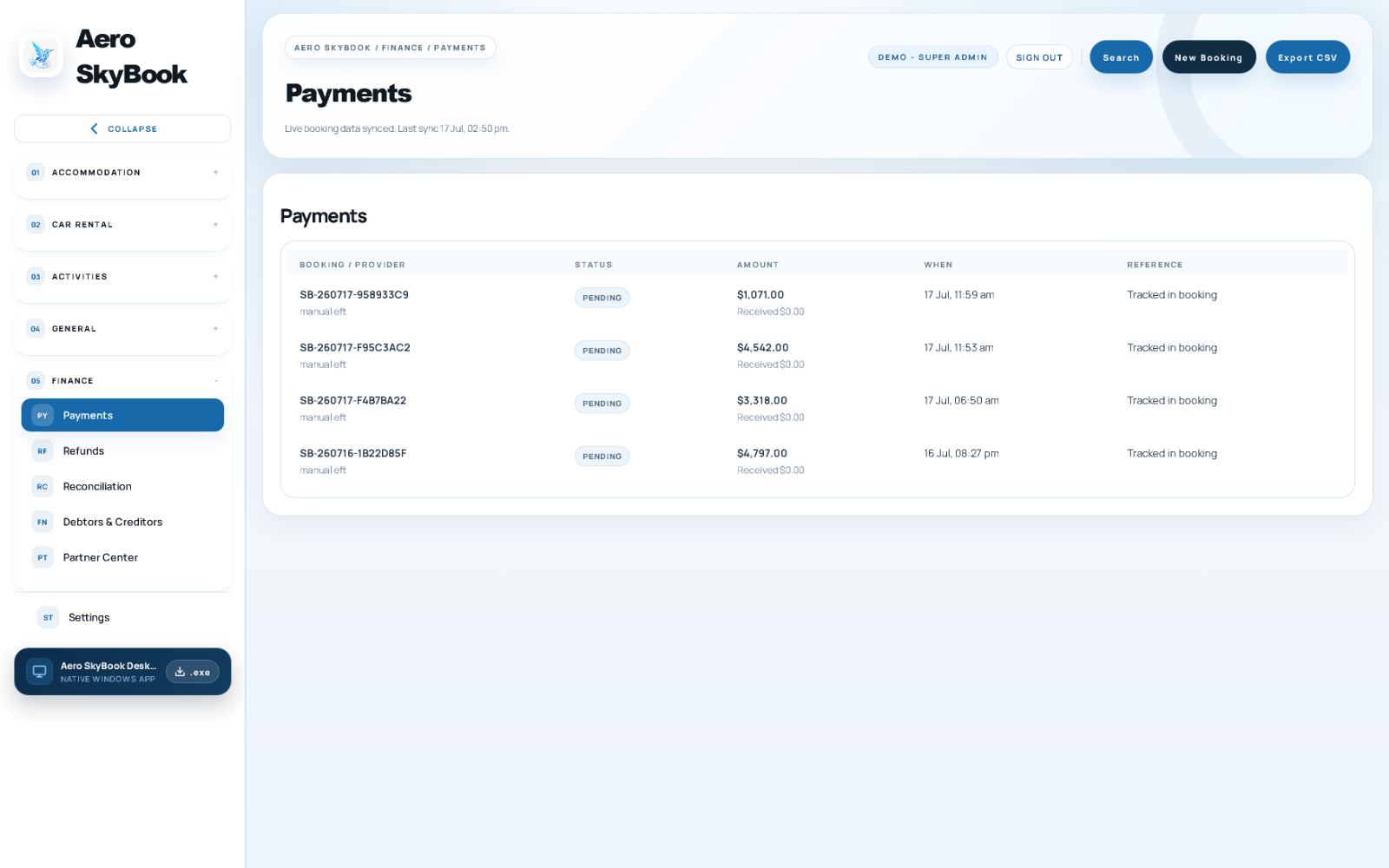Click Tracked in booking for SB-260717-958933C9
The image size is (1389, 868).
point(1172,295)
